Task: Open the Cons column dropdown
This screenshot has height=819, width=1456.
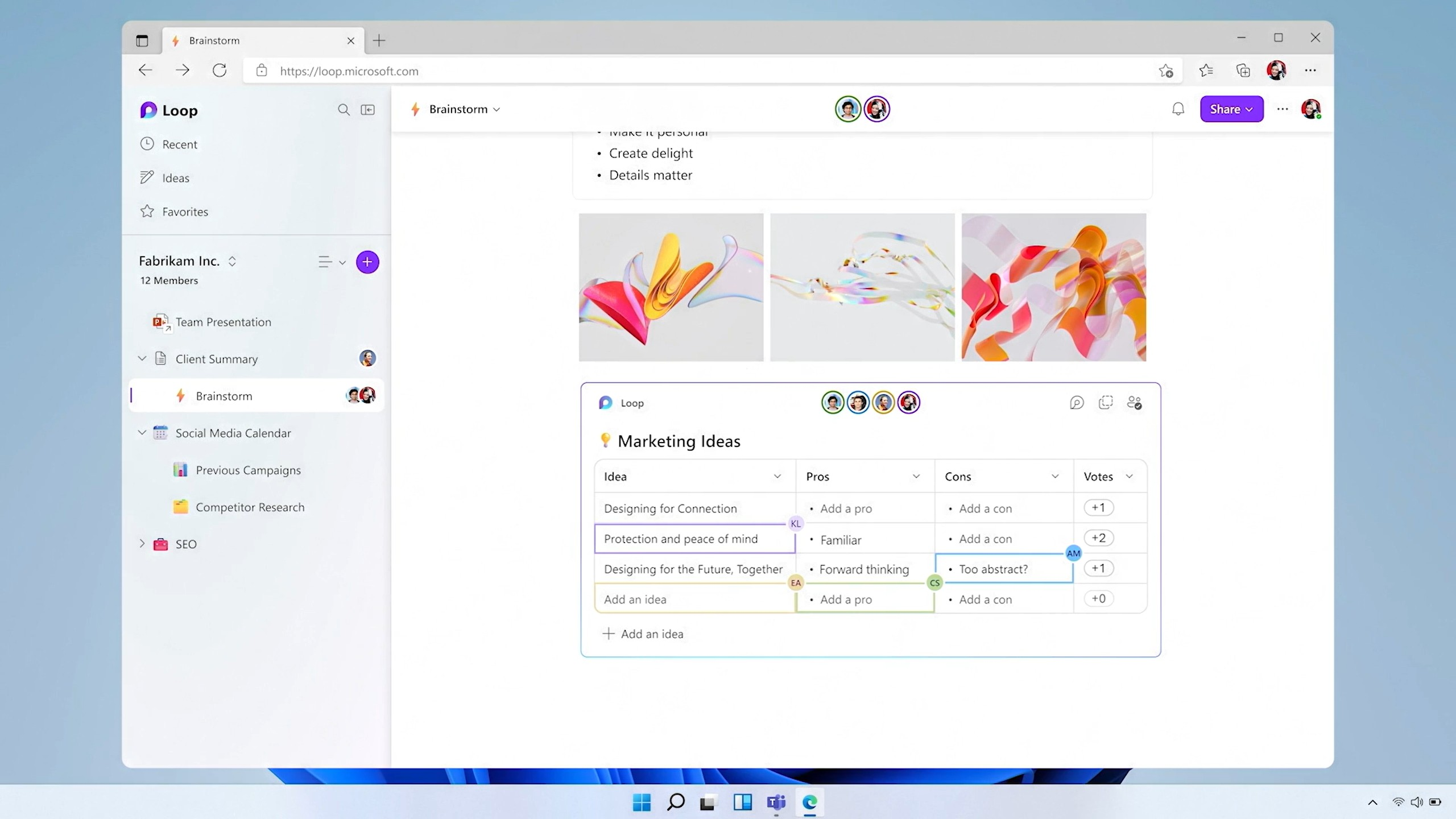Action: [x=1054, y=477]
